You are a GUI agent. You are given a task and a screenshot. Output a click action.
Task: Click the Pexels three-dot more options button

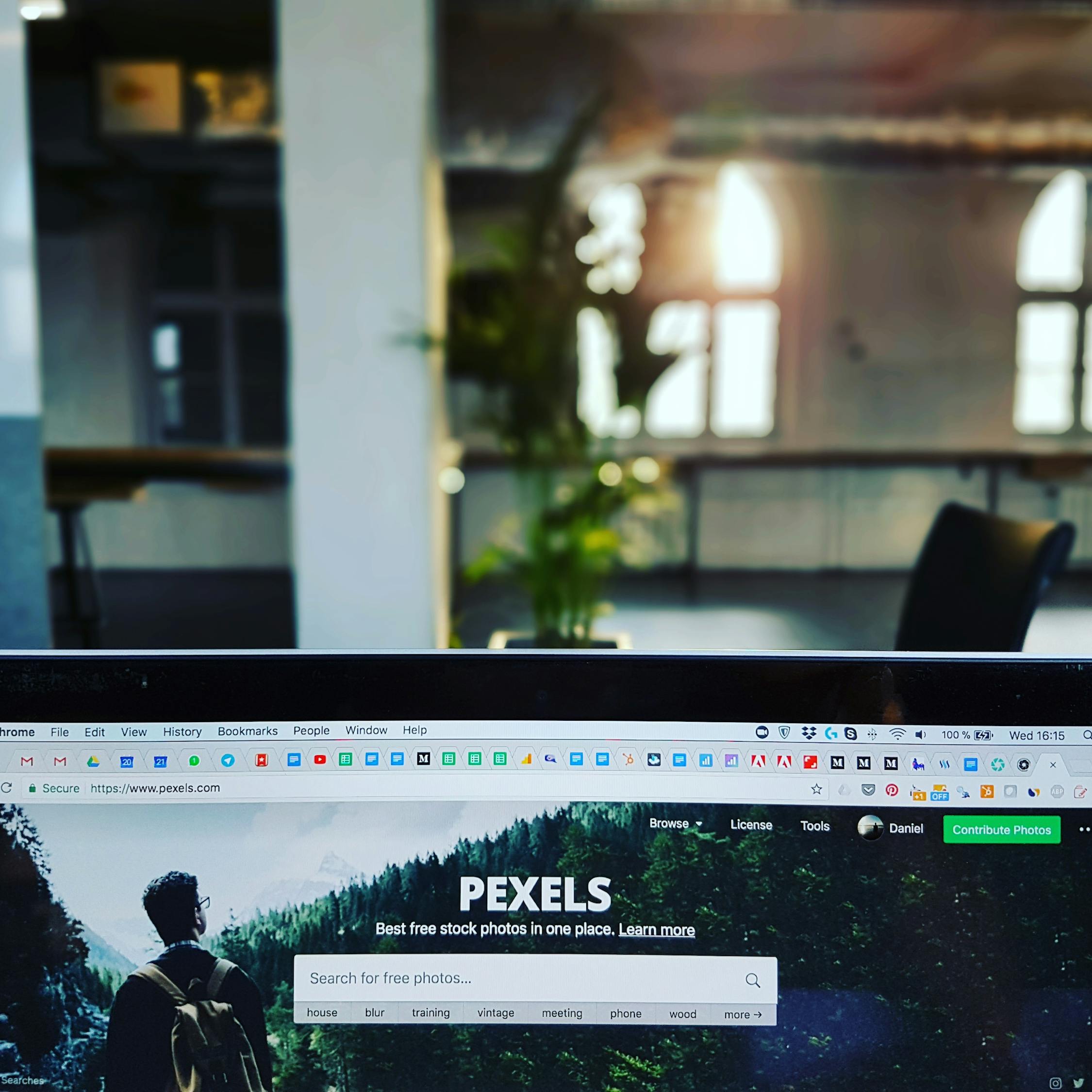point(1083,830)
